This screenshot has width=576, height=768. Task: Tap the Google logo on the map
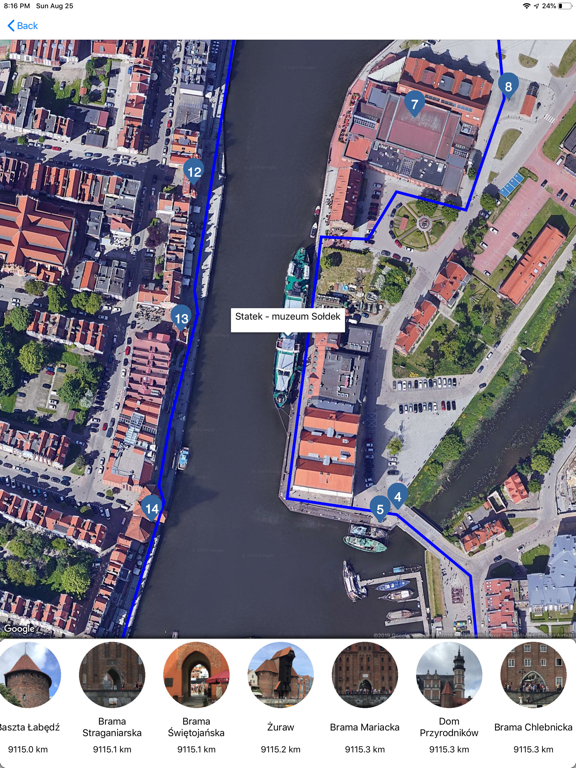click(x=19, y=628)
